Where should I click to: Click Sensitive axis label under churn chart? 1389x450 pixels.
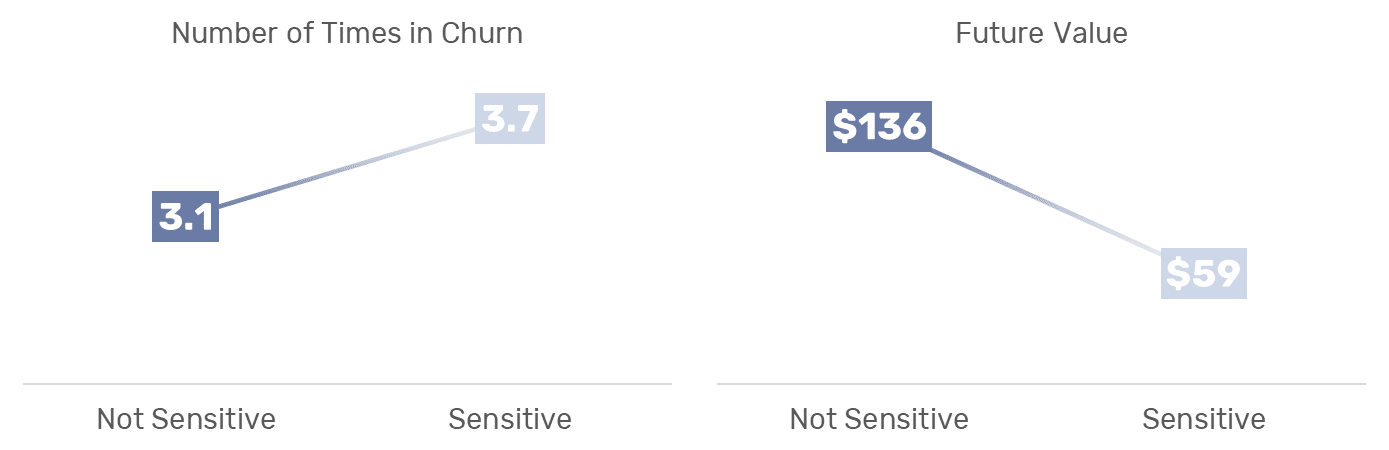pyautogui.click(x=510, y=418)
